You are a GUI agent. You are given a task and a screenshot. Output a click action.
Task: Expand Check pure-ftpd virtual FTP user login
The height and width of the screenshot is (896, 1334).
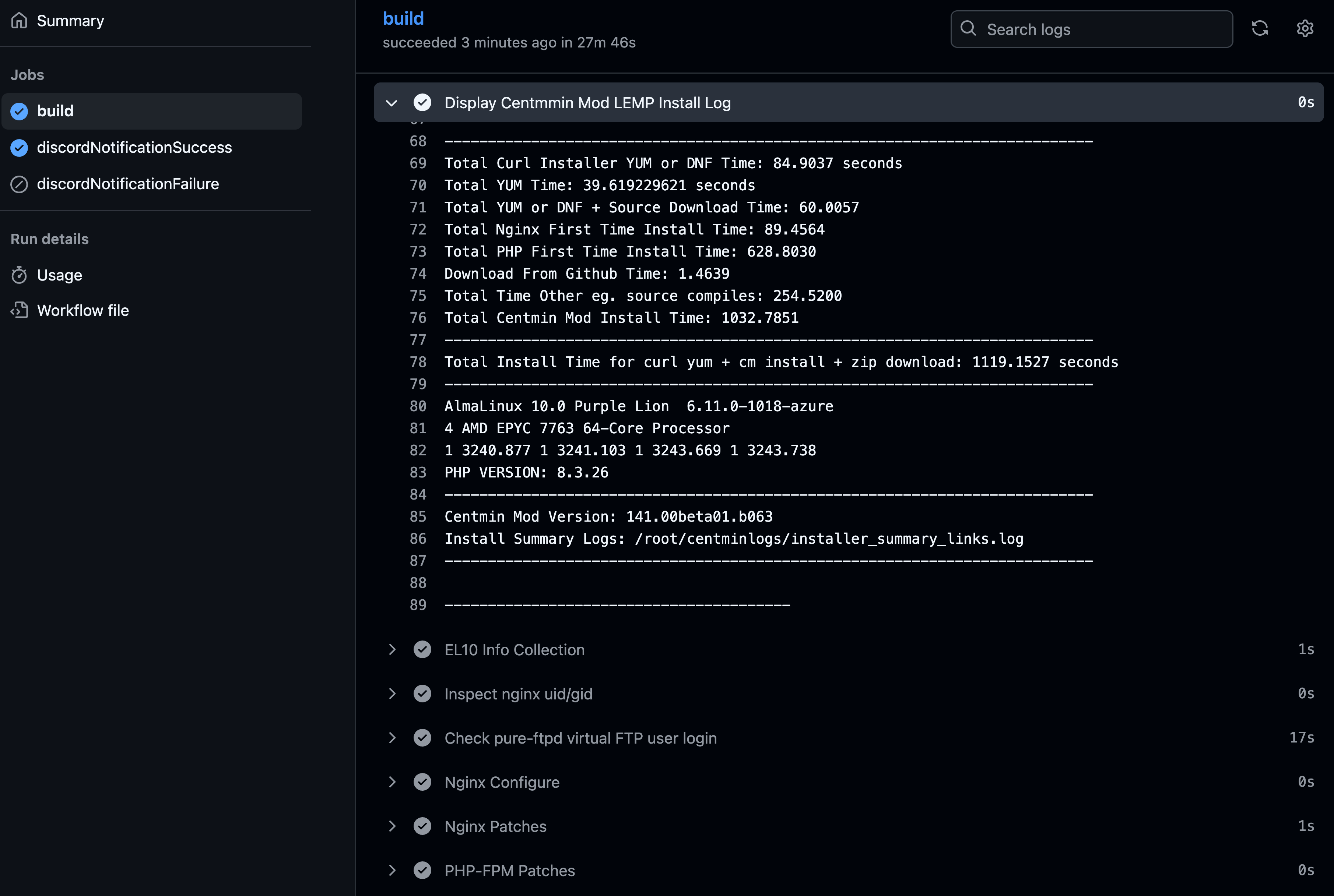tap(392, 738)
